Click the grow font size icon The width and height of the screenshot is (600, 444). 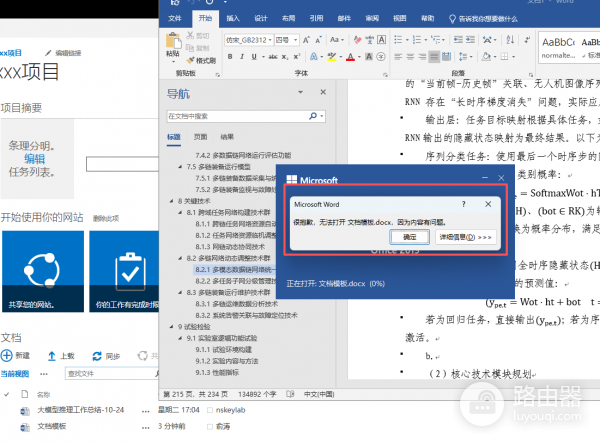(x=306, y=40)
